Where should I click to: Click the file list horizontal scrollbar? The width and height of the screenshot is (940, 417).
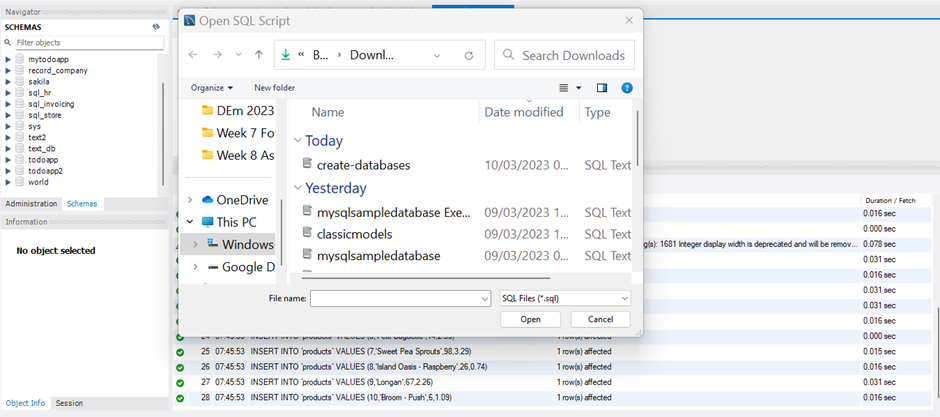pos(426,278)
